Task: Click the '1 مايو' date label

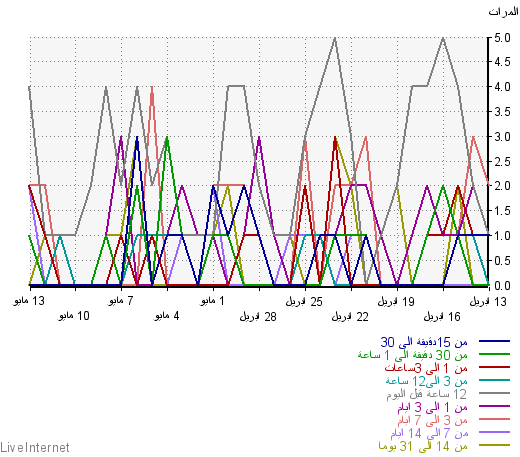Action: 212,301
